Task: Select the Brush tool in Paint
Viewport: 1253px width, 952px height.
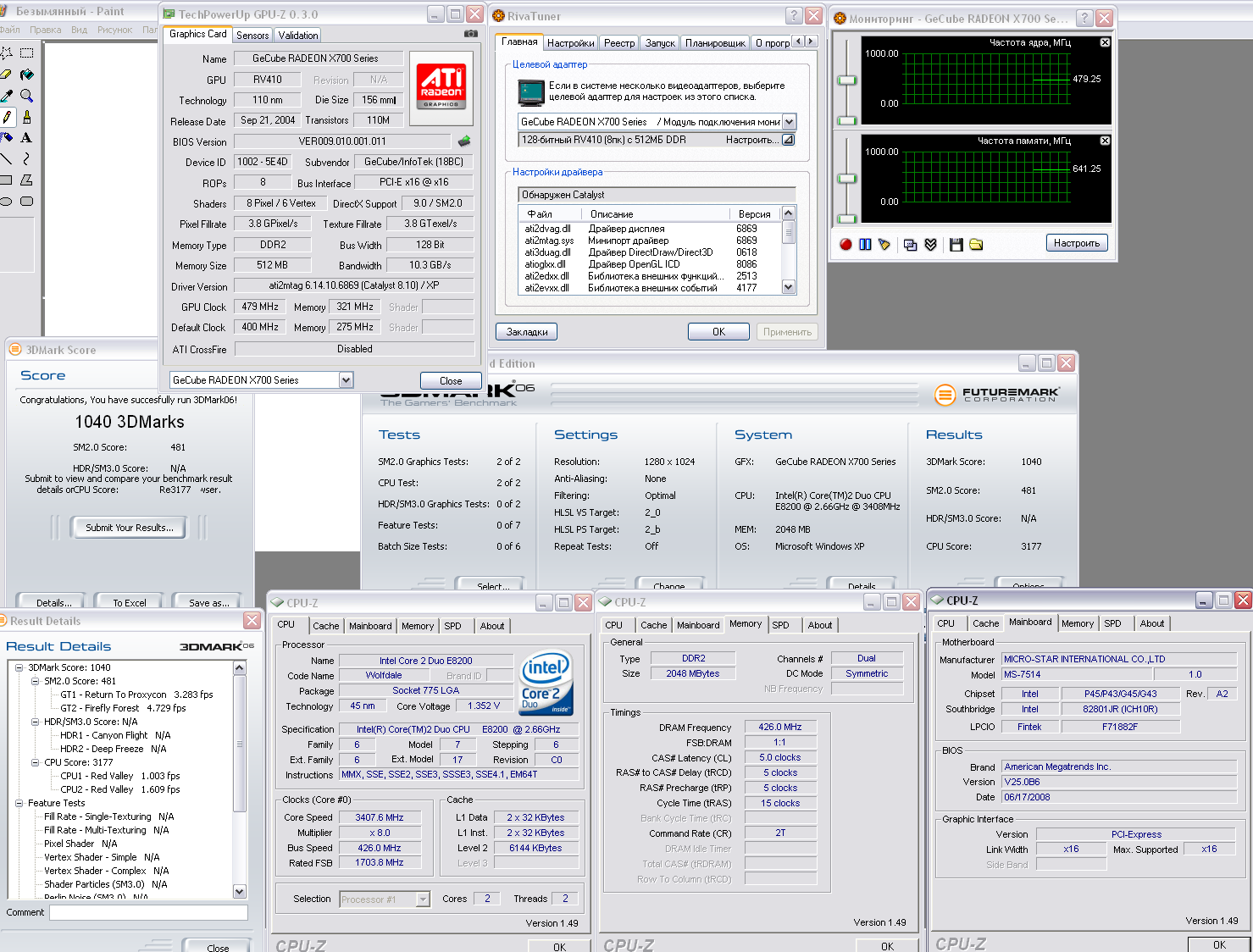Action: [27, 117]
